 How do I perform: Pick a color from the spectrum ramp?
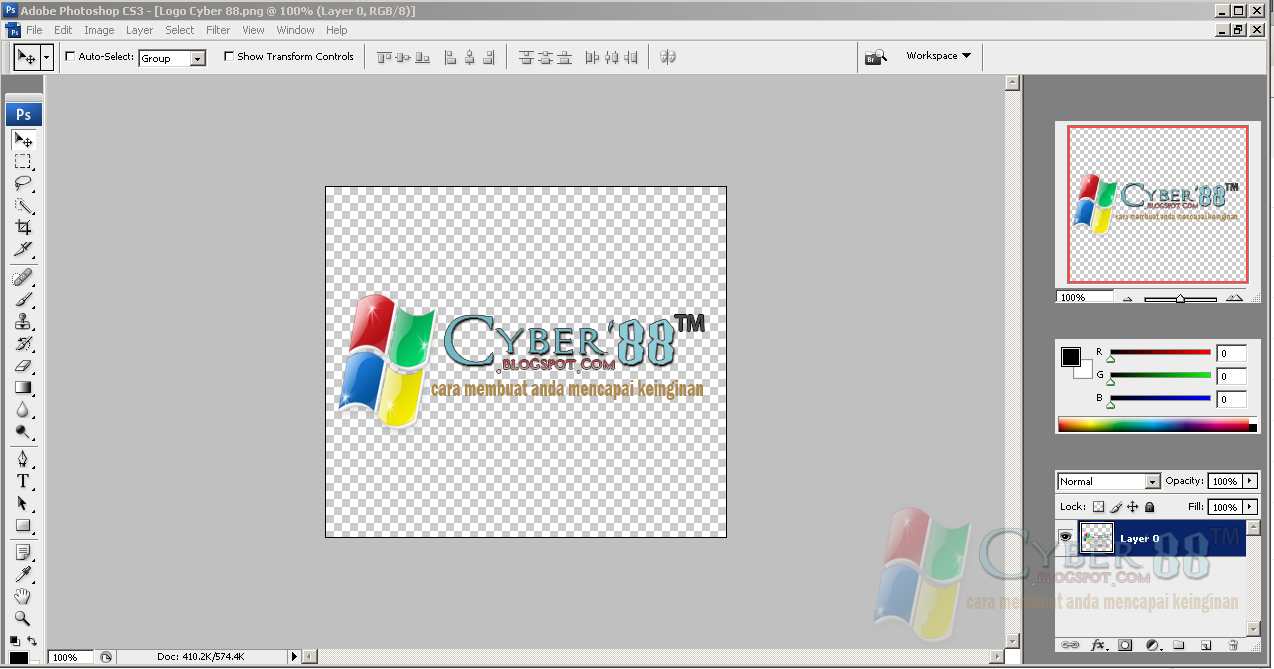pyautogui.click(x=1157, y=425)
